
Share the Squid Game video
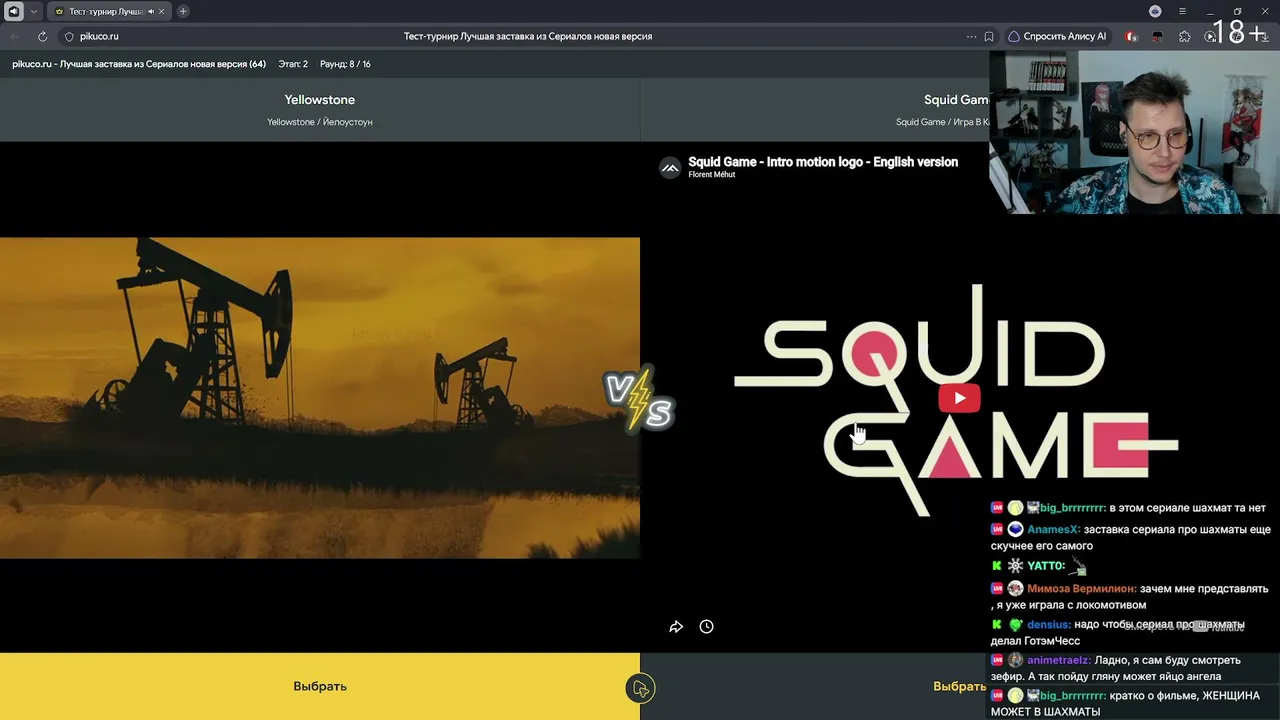[x=676, y=627]
